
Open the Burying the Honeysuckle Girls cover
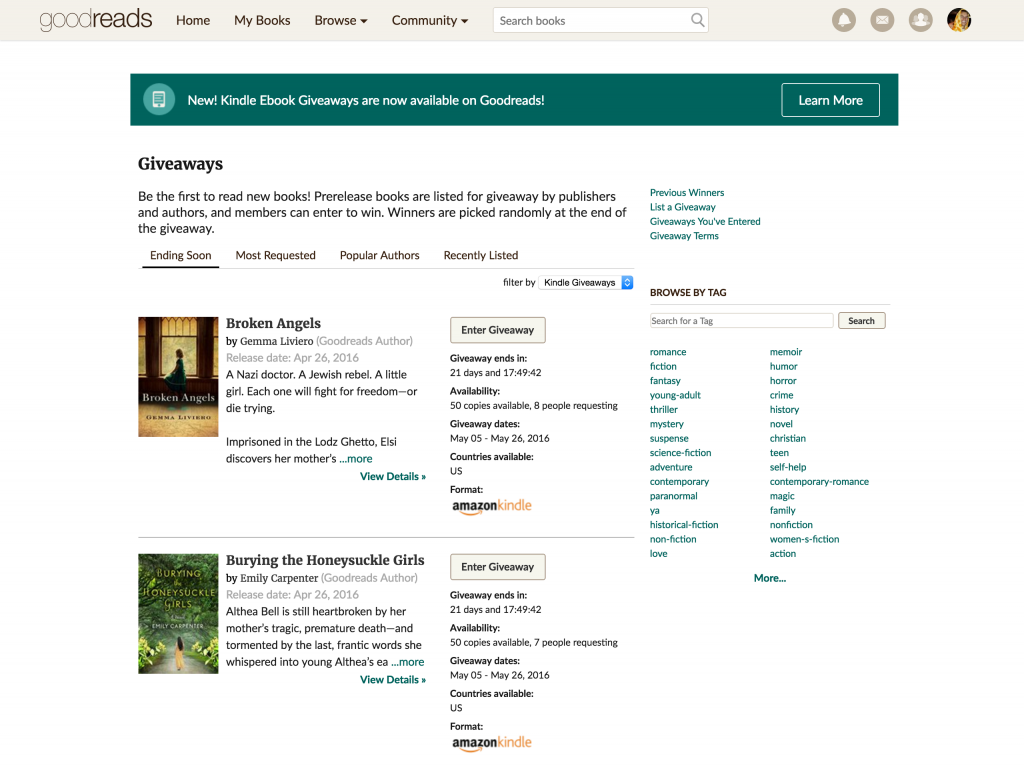[178, 613]
